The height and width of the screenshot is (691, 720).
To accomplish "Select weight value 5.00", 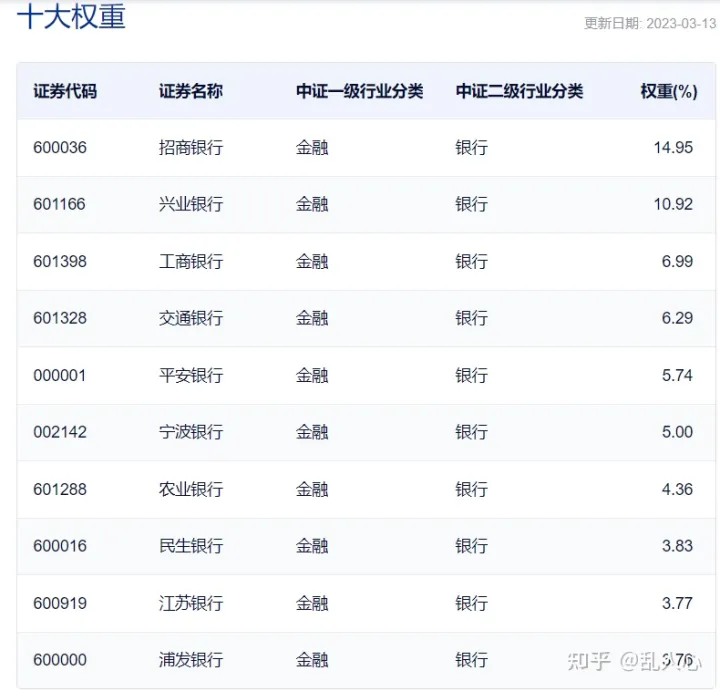I will click(x=677, y=432).
